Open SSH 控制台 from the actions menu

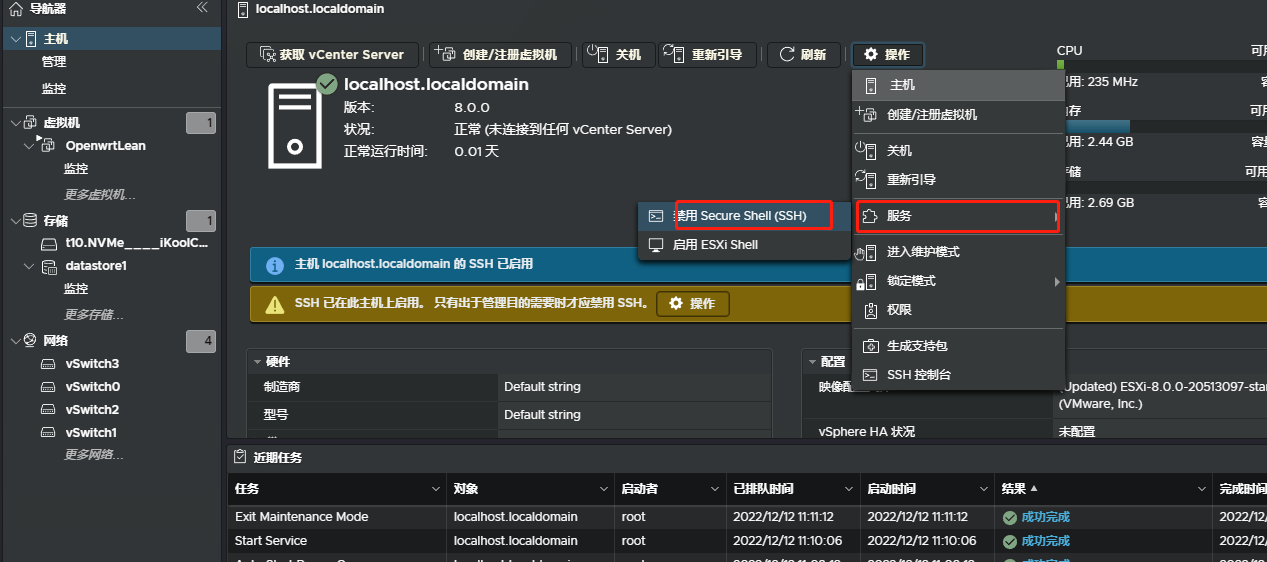918,375
